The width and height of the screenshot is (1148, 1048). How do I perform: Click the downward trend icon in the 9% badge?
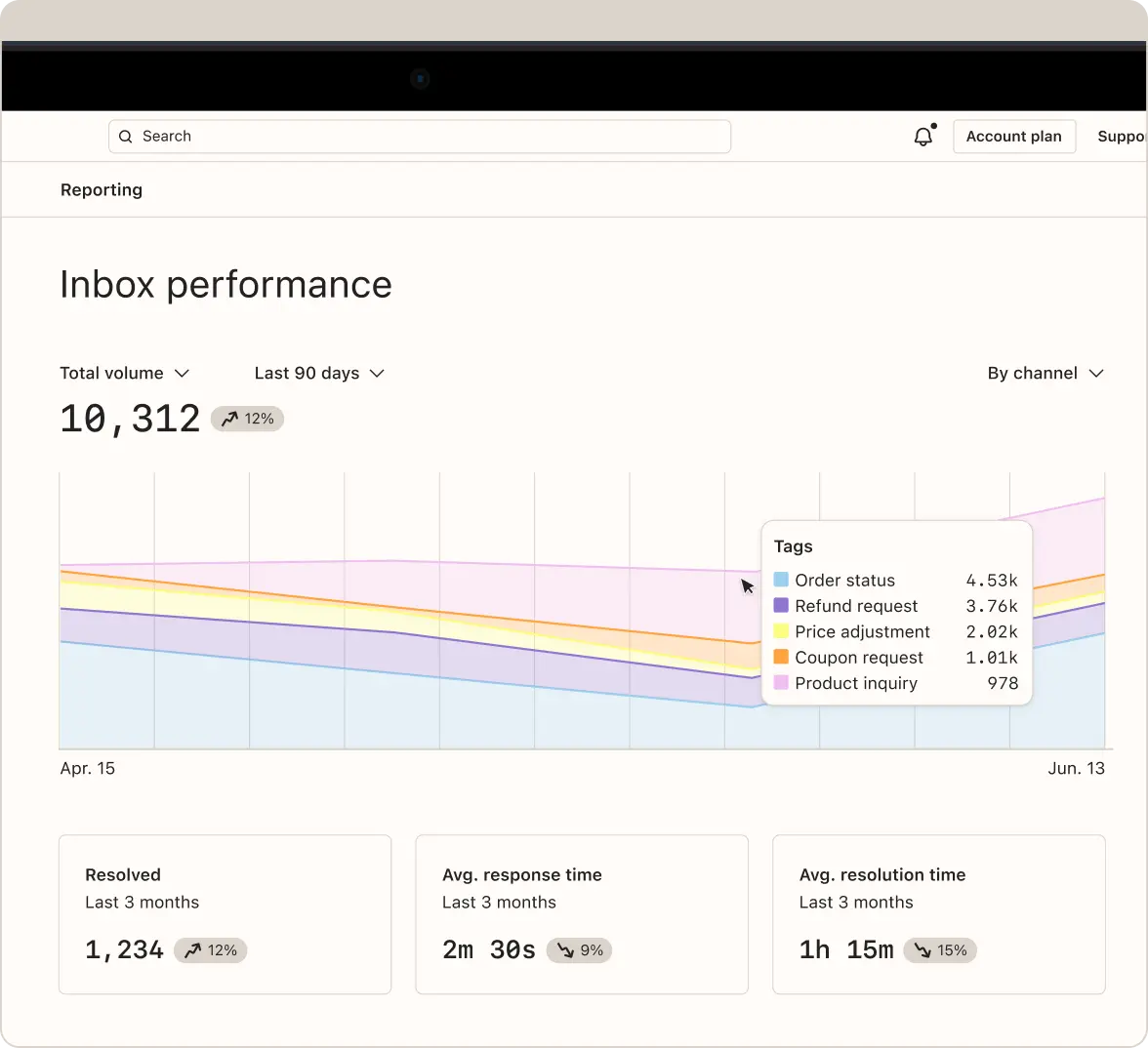566,949
